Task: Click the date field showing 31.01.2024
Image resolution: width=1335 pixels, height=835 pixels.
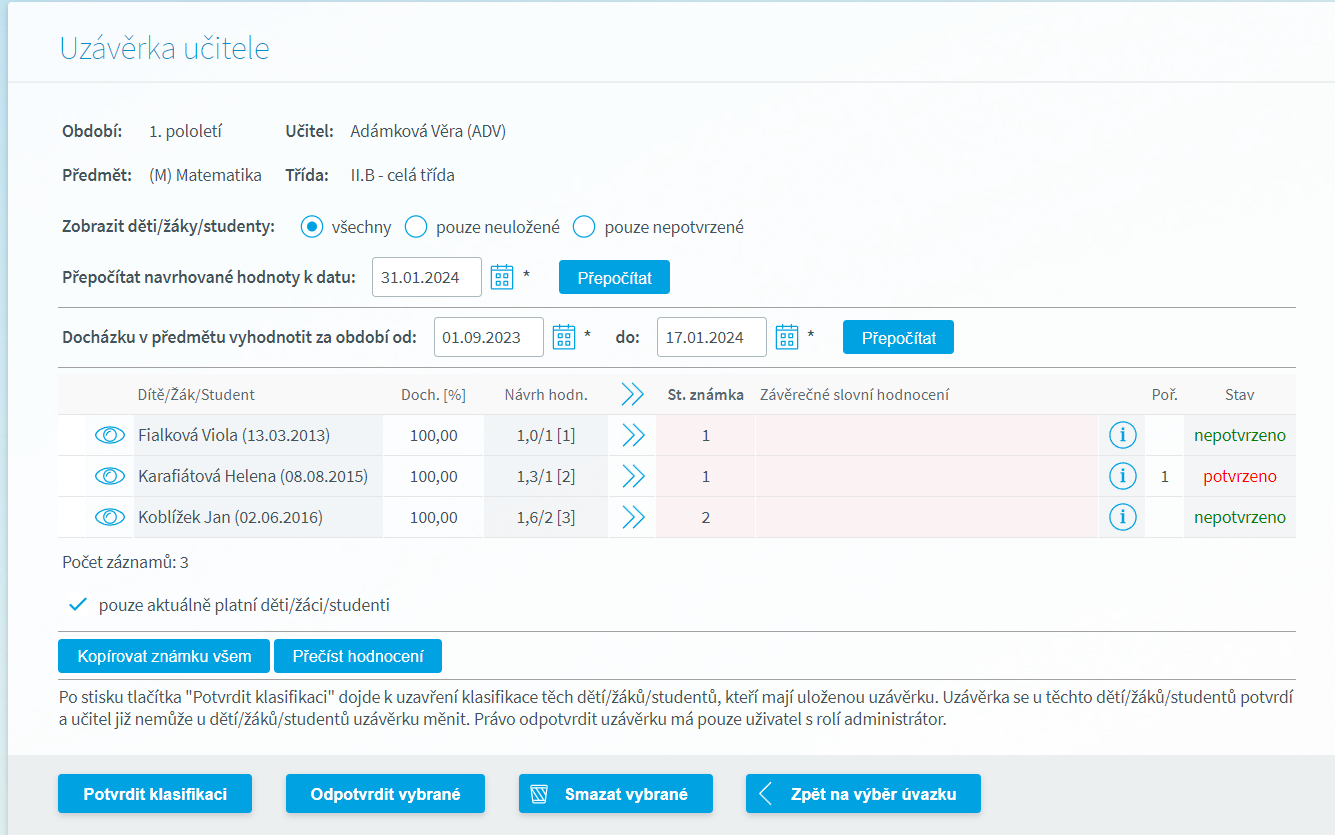Action: pyautogui.click(x=426, y=277)
